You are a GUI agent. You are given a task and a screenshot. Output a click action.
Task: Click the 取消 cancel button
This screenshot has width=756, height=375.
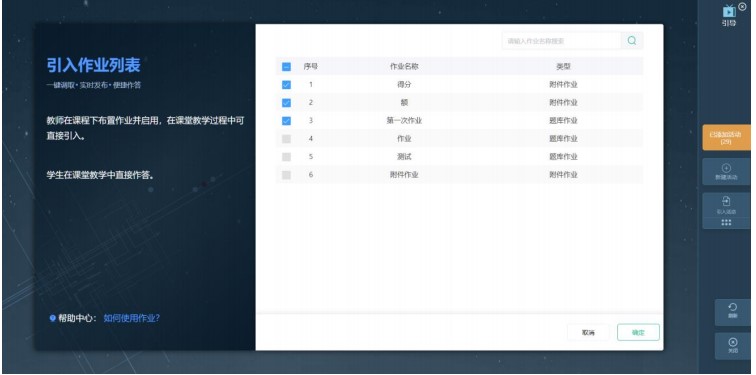(588, 333)
